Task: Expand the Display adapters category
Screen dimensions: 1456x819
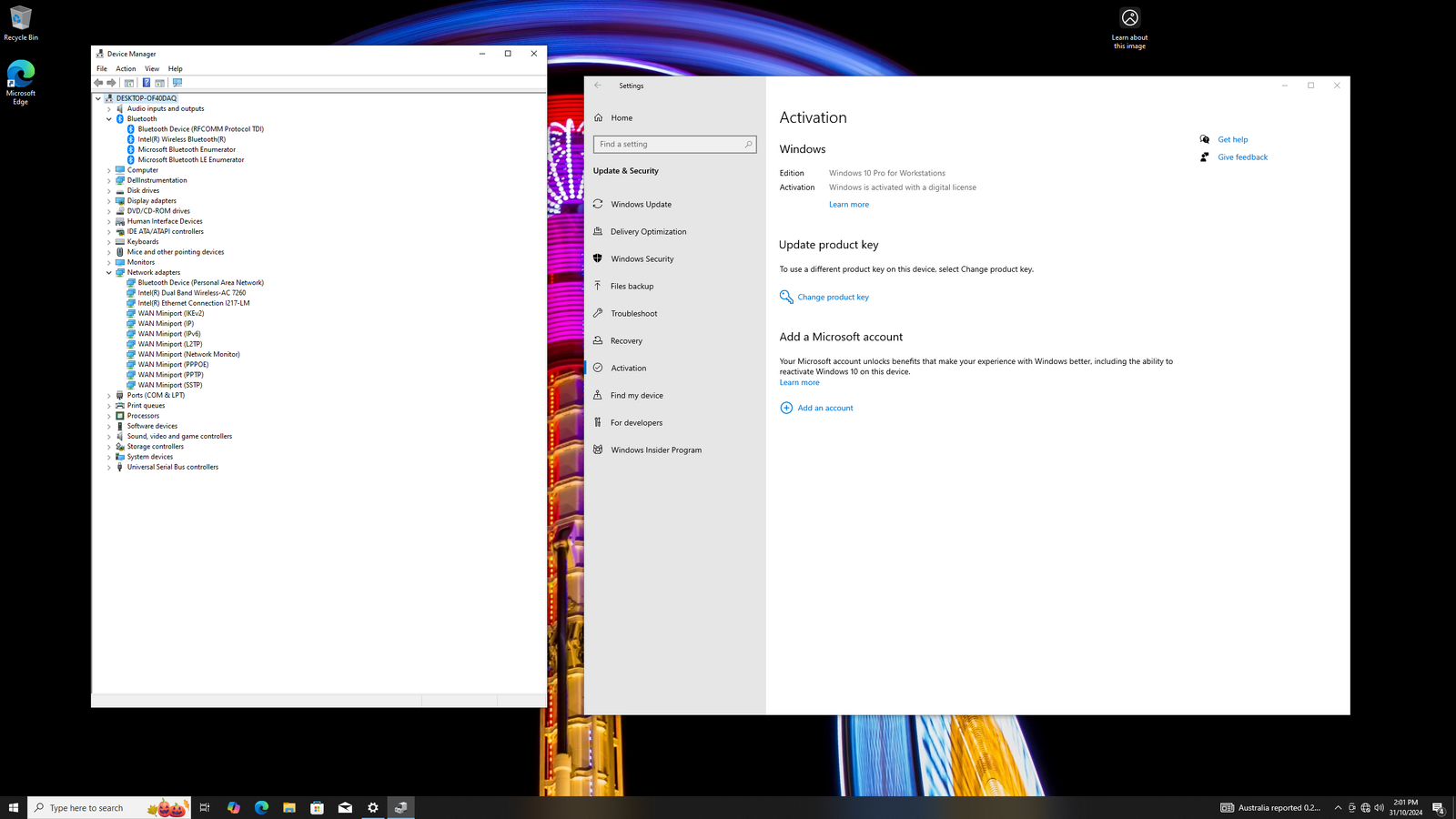Action: click(x=109, y=201)
